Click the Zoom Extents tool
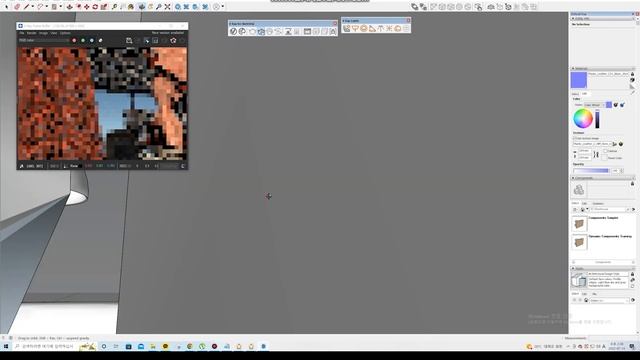640x360 pixels. 167,7
